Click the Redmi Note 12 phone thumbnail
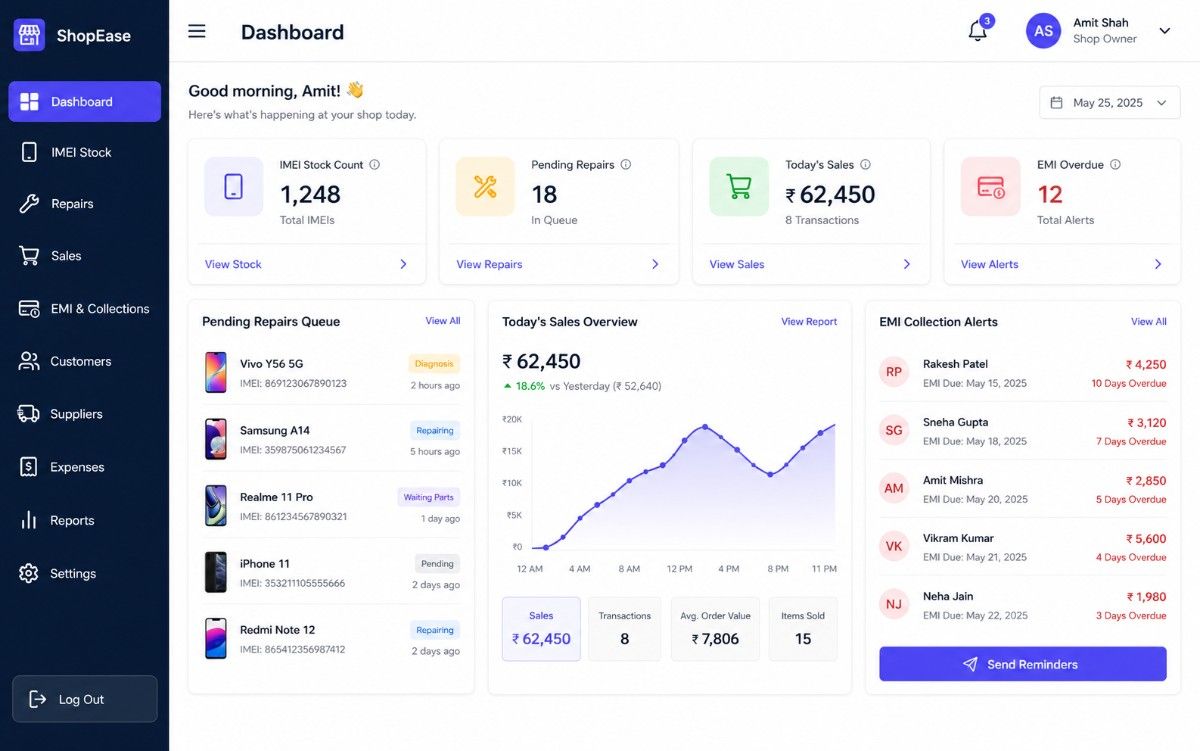This screenshot has height=751, width=1200. click(x=216, y=638)
